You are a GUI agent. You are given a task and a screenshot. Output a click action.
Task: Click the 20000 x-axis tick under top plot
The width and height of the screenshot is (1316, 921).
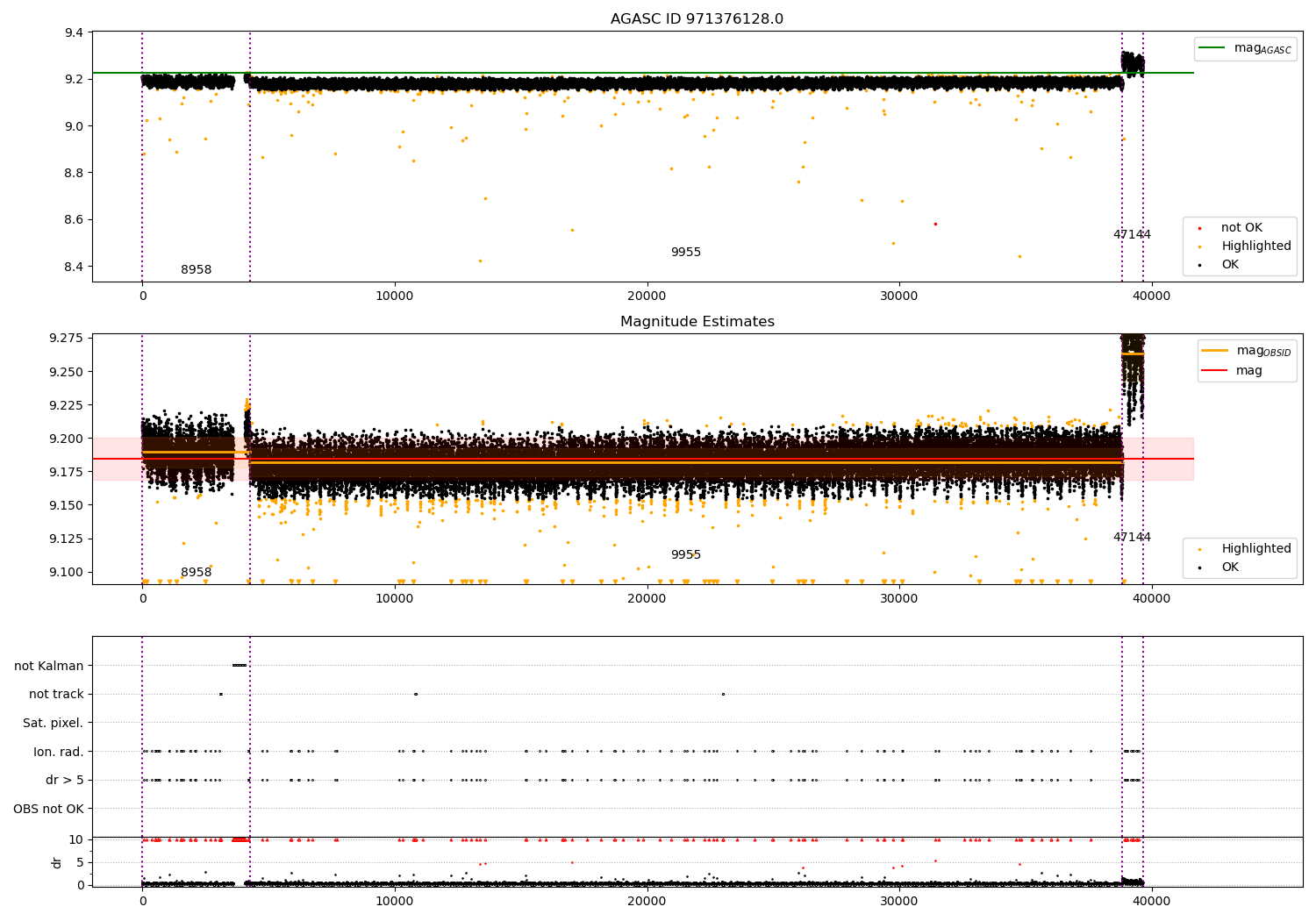click(647, 296)
